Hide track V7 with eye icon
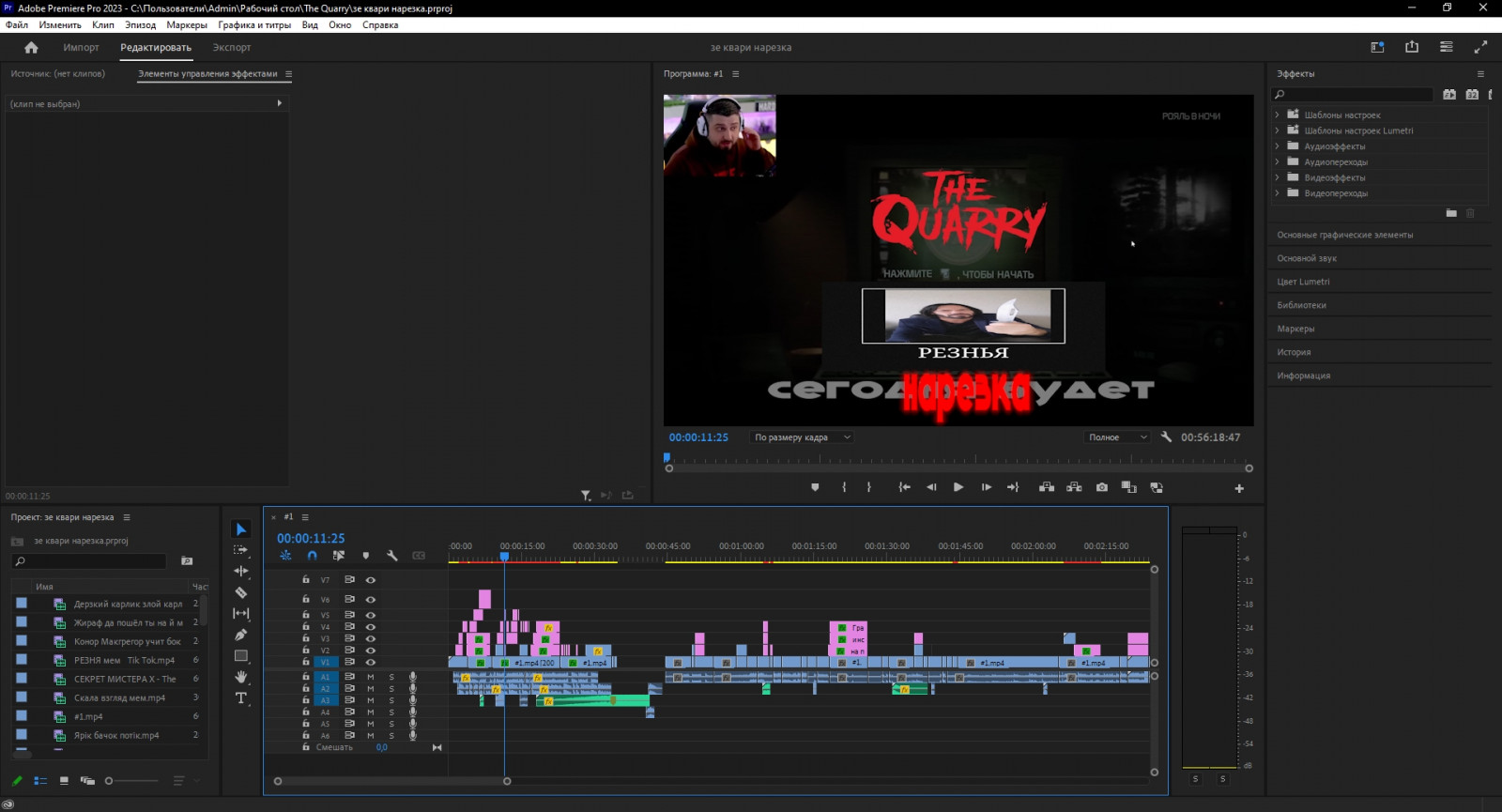 click(371, 580)
